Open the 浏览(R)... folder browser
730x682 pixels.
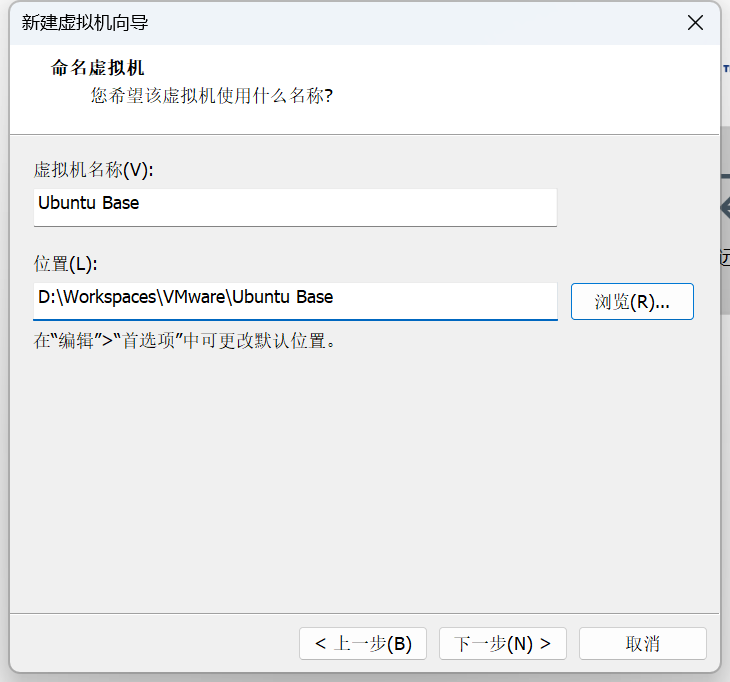pos(632,301)
